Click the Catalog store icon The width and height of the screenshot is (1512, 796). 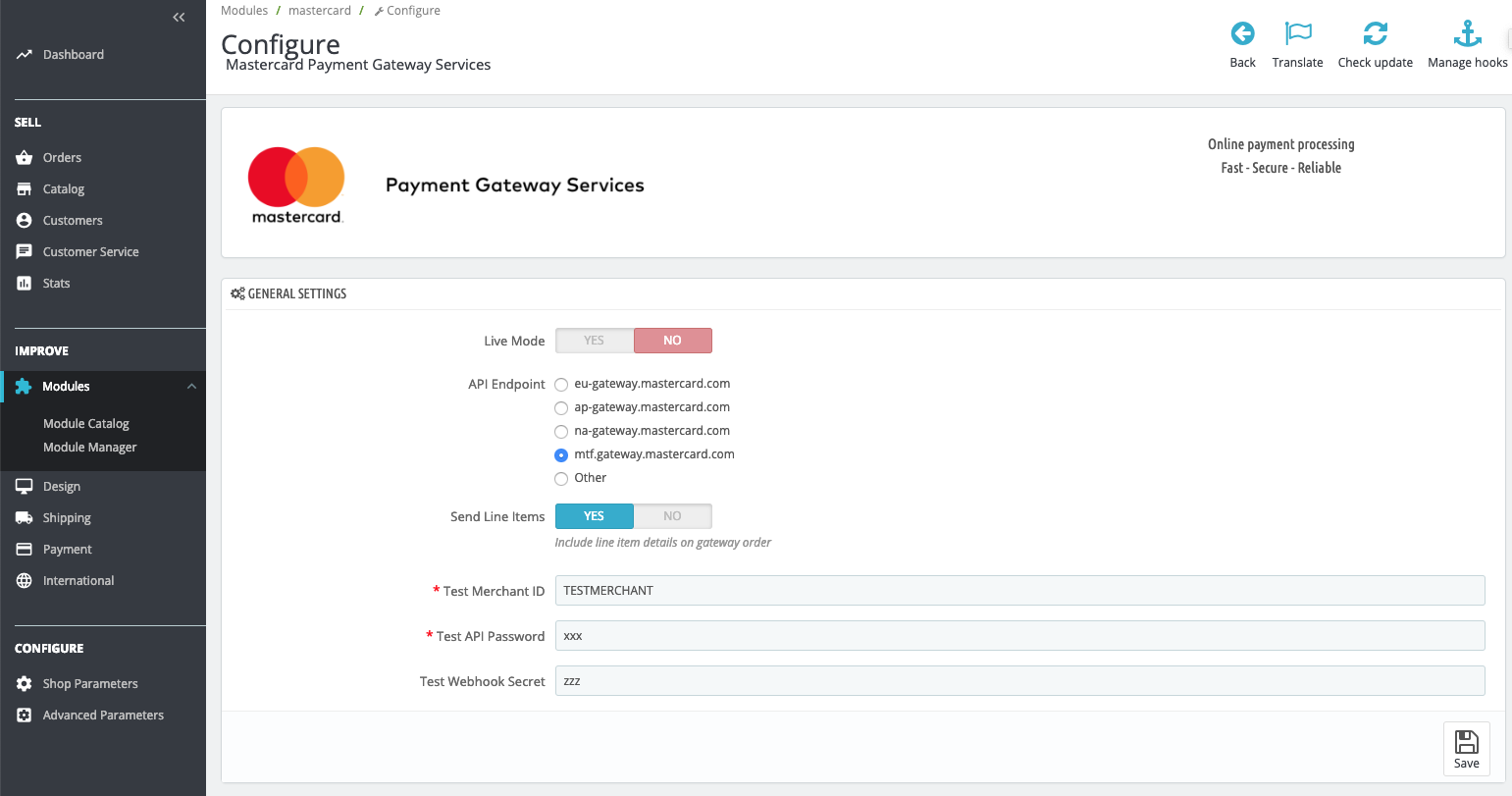click(x=25, y=188)
